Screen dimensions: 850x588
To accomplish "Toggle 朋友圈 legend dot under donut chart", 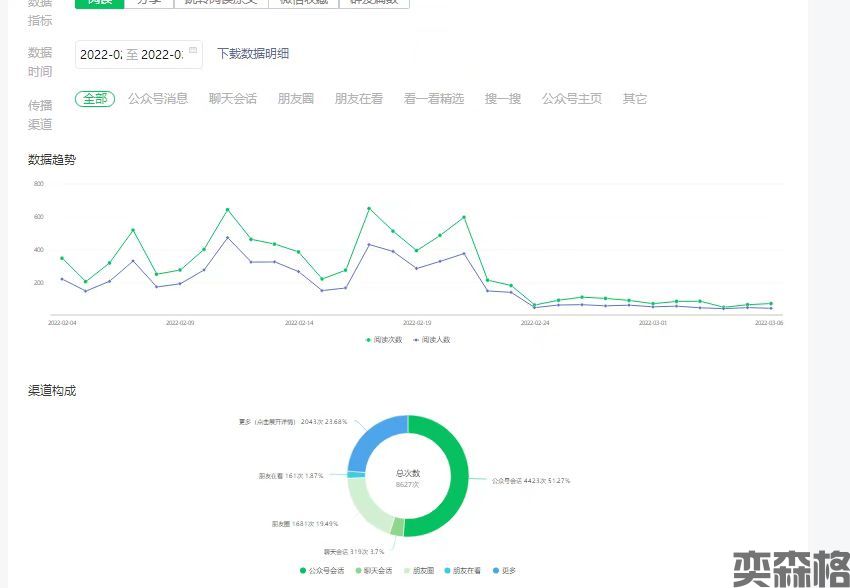I will (405, 570).
